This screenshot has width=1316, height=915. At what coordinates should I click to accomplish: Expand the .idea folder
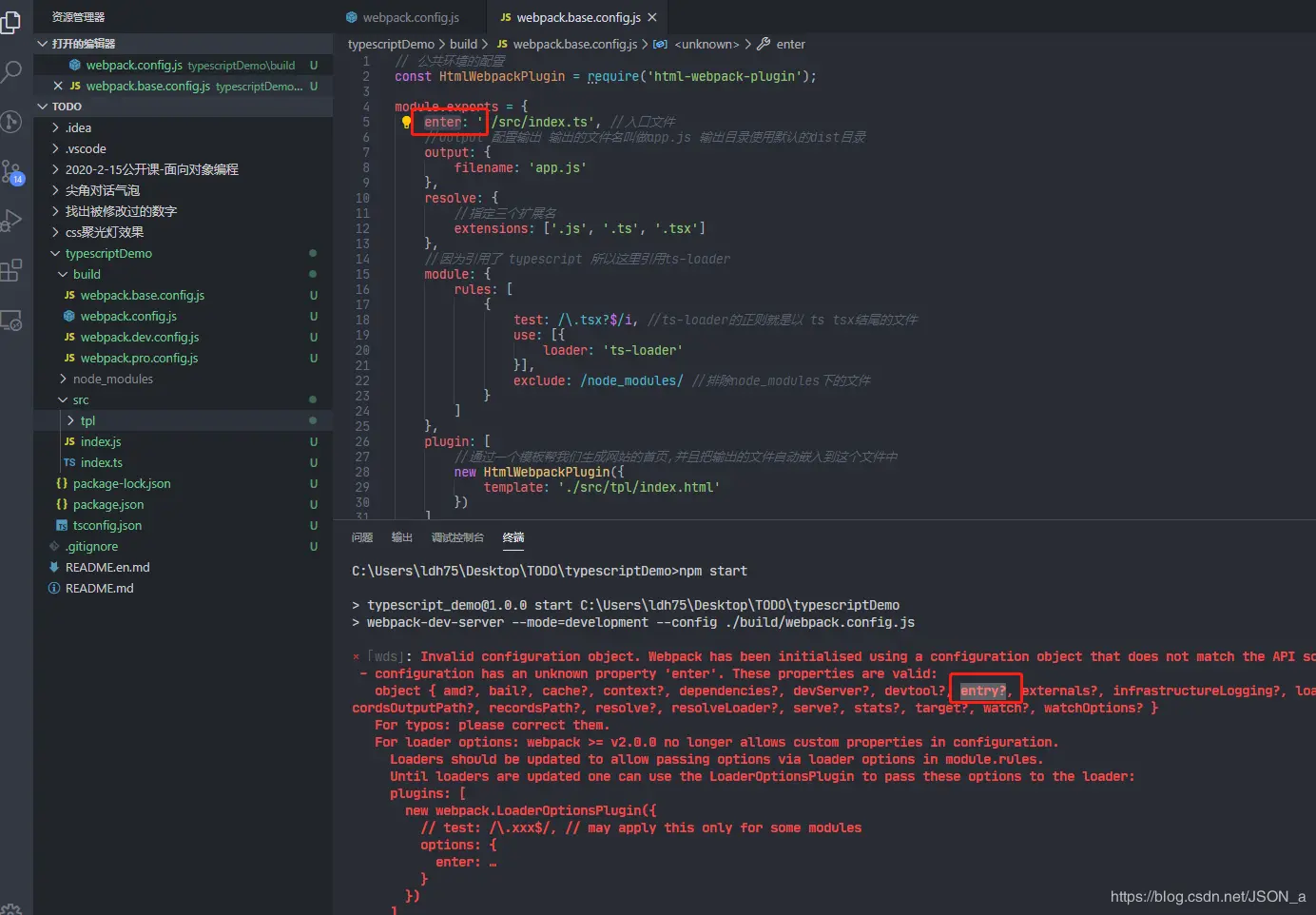(x=183, y=127)
